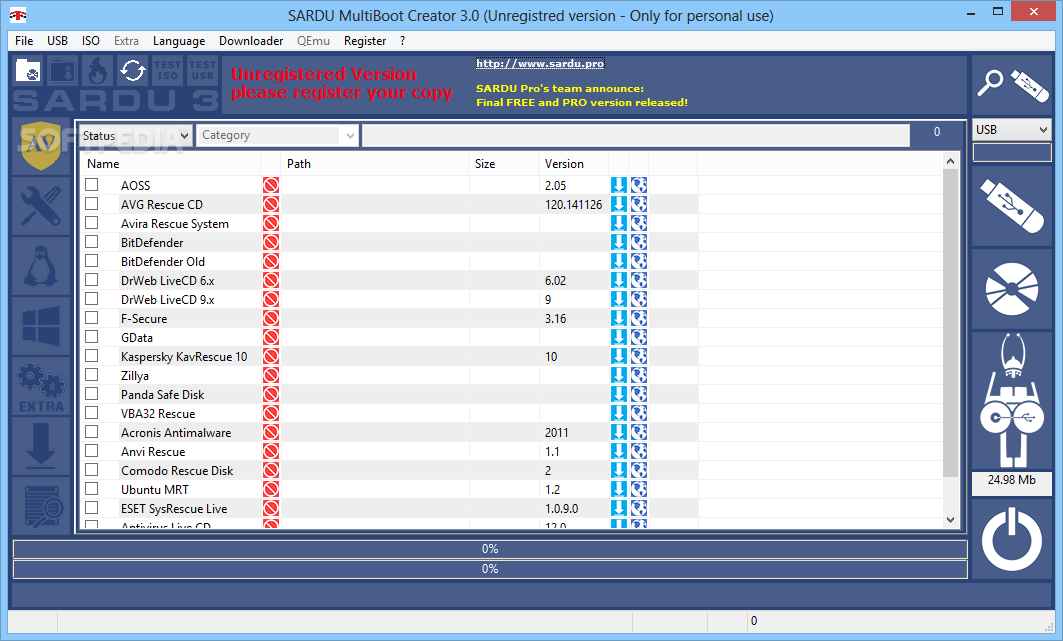Open the Utility tools (wrench) category
The image size is (1063, 641).
click(41, 206)
